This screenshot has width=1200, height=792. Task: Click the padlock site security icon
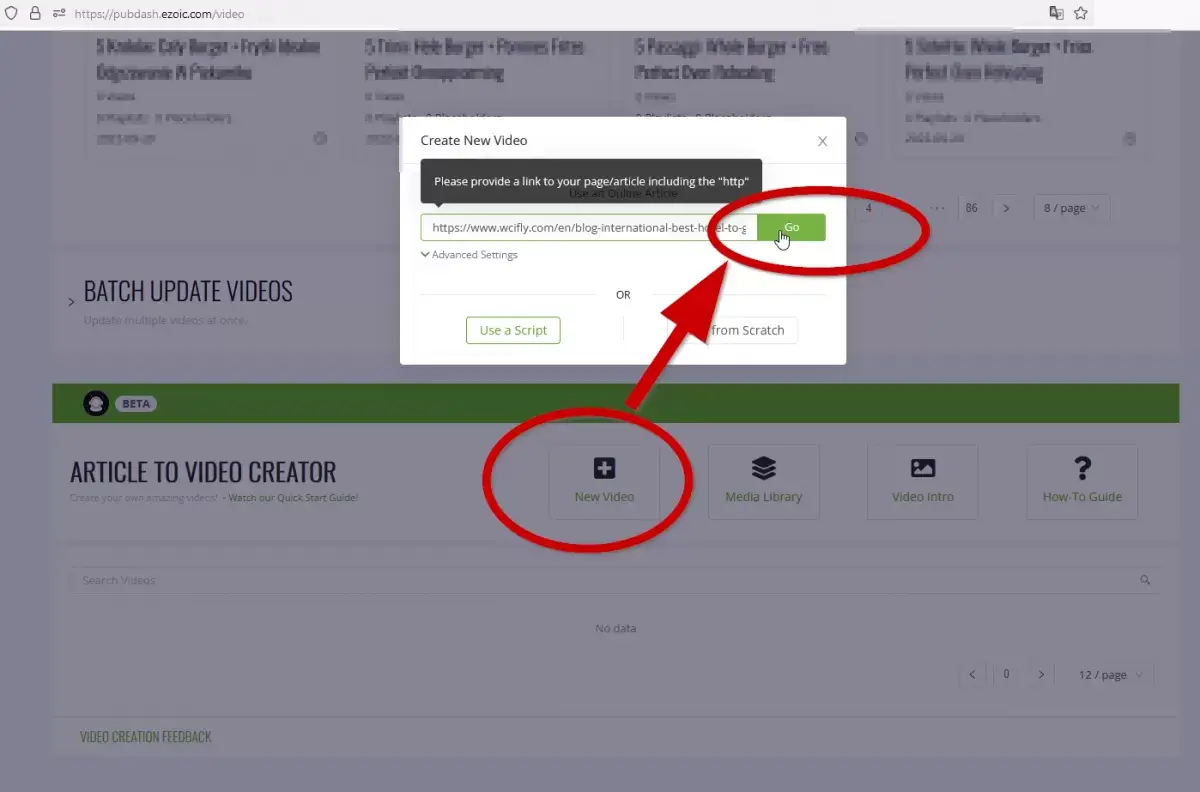coord(35,14)
